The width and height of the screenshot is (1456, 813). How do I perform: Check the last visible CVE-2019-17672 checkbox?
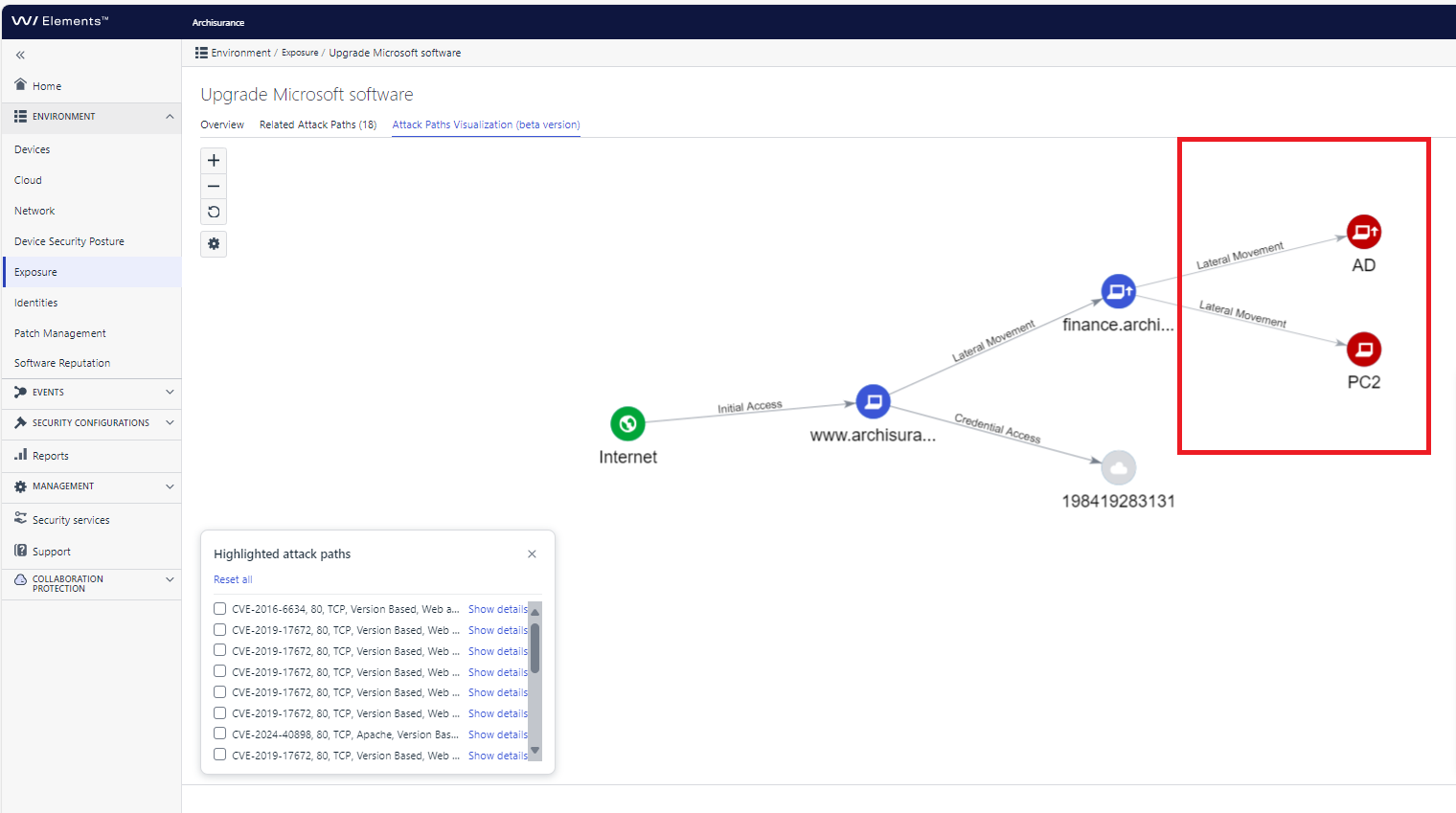click(x=219, y=755)
